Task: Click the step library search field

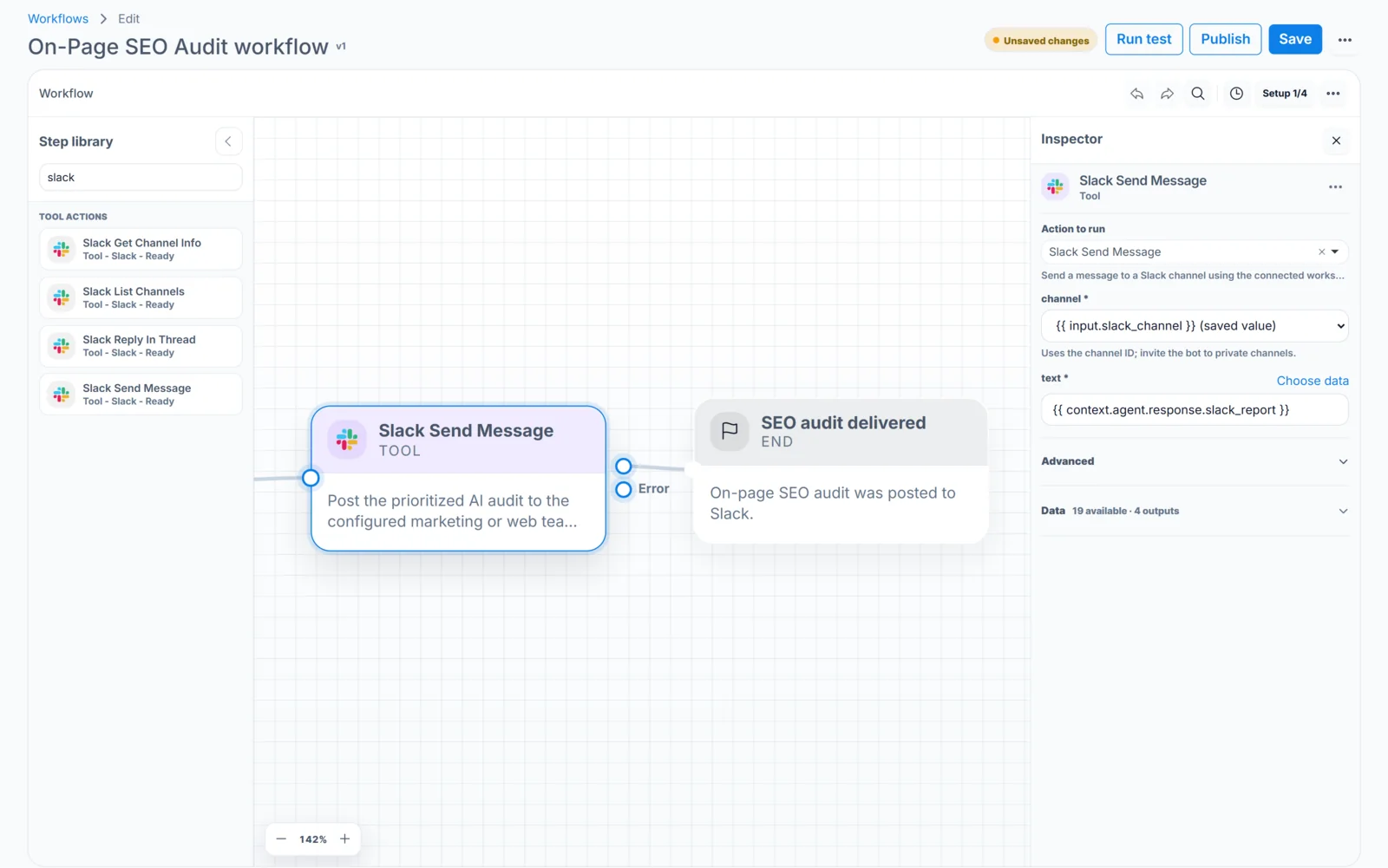Action: pyautogui.click(x=141, y=178)
